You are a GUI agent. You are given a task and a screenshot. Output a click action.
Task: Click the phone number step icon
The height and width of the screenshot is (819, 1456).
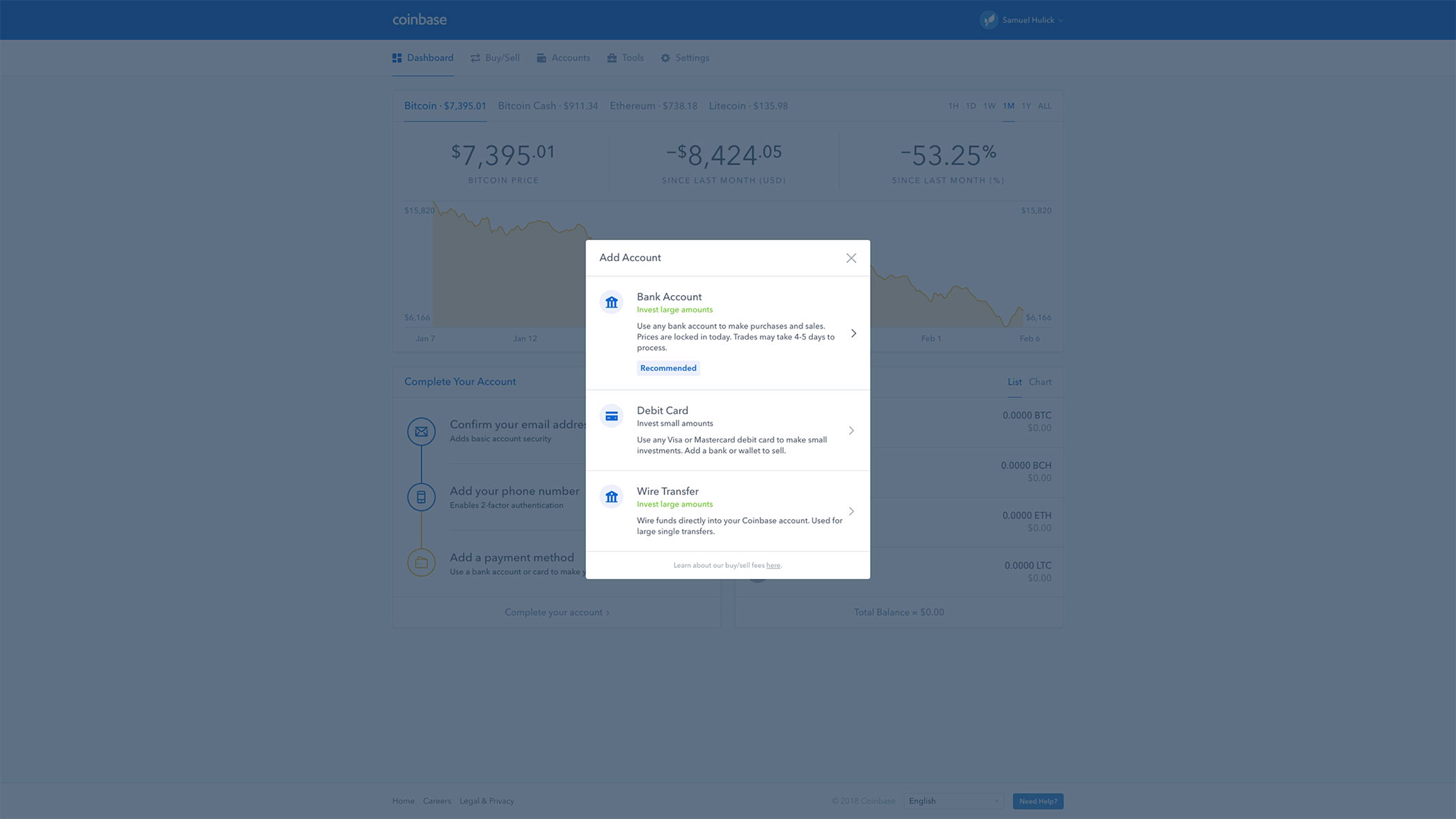421,497
